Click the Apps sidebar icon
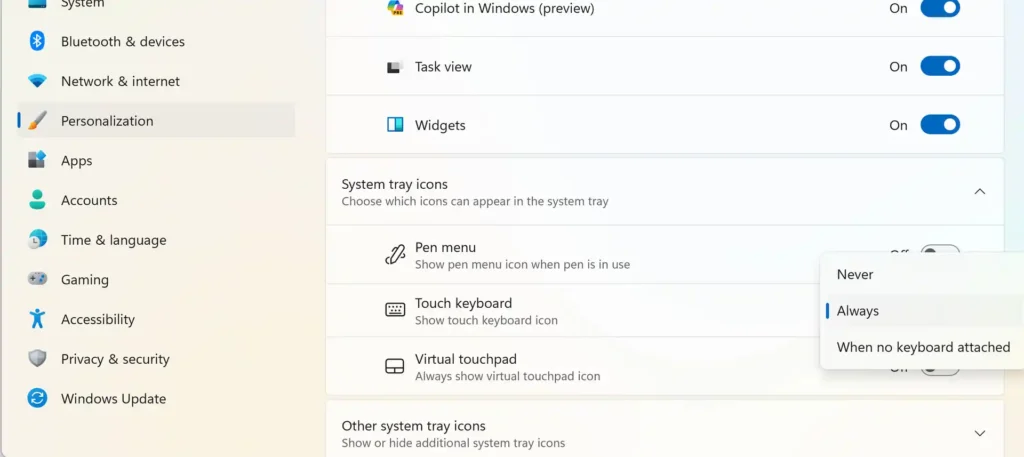The image size is (1024, 457). point(37,160)
